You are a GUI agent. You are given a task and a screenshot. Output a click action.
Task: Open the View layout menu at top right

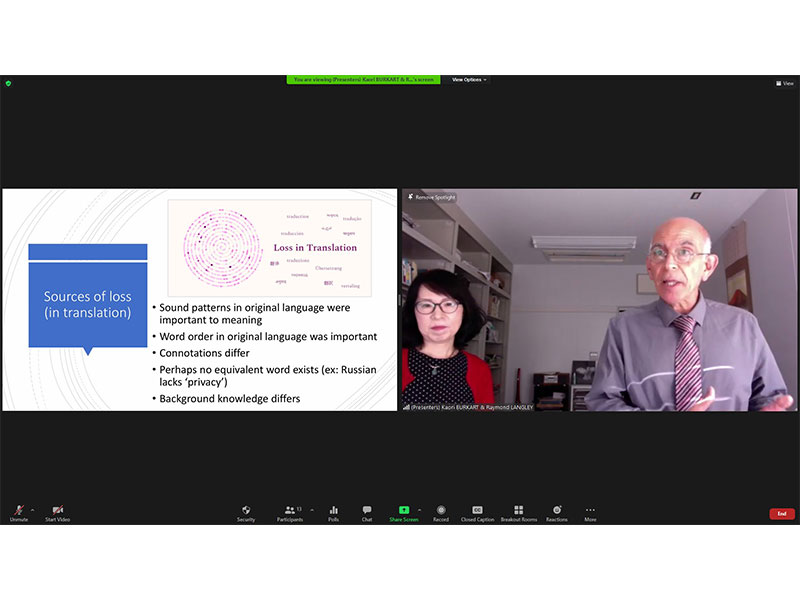pyautogui.click(x=785, y=83)
